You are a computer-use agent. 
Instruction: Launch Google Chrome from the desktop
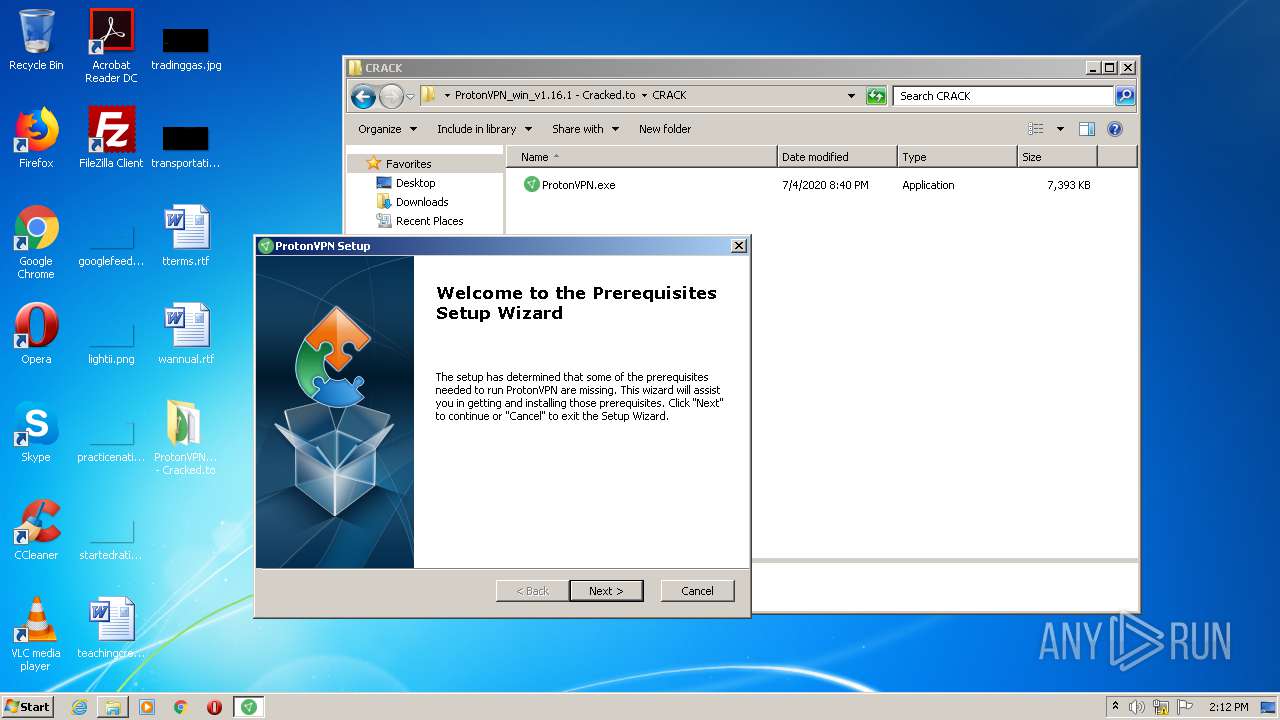[x=36, y=242]
